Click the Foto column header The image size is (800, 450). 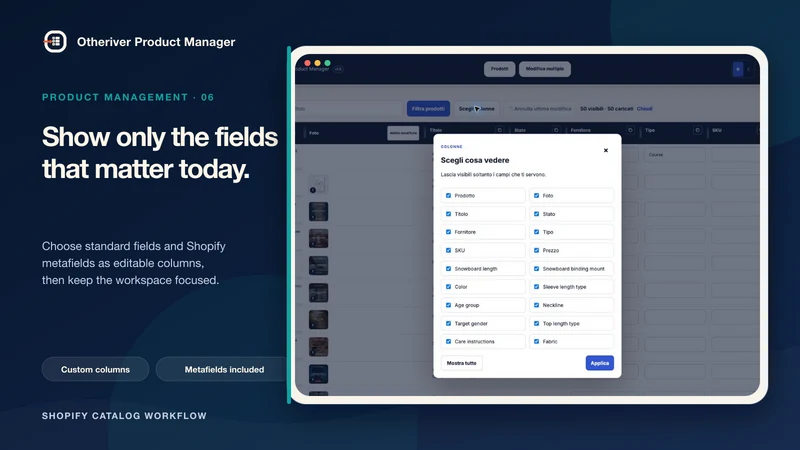[314, 133]
